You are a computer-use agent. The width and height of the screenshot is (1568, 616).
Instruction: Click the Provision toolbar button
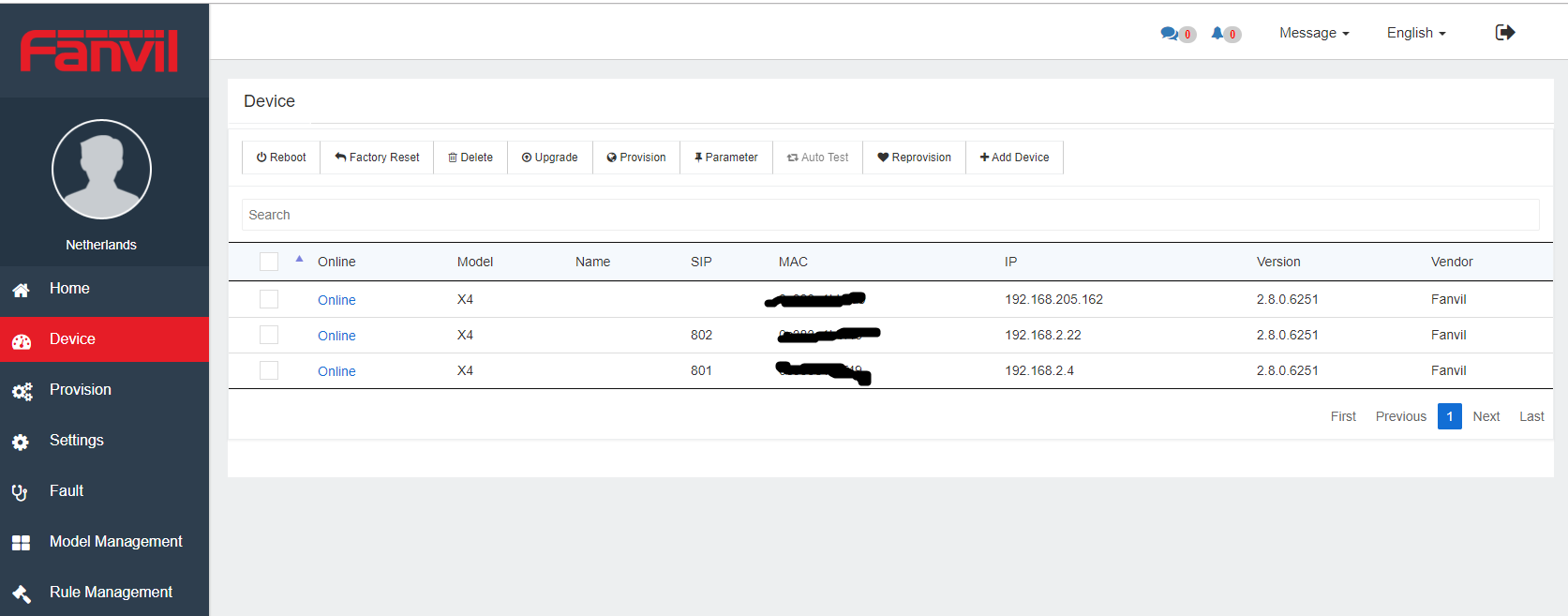636,158
